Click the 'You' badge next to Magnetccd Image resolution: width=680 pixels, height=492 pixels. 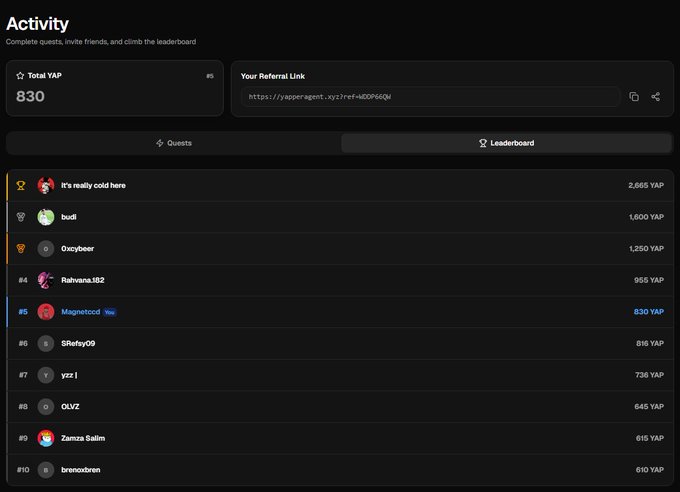pos(110,312)
